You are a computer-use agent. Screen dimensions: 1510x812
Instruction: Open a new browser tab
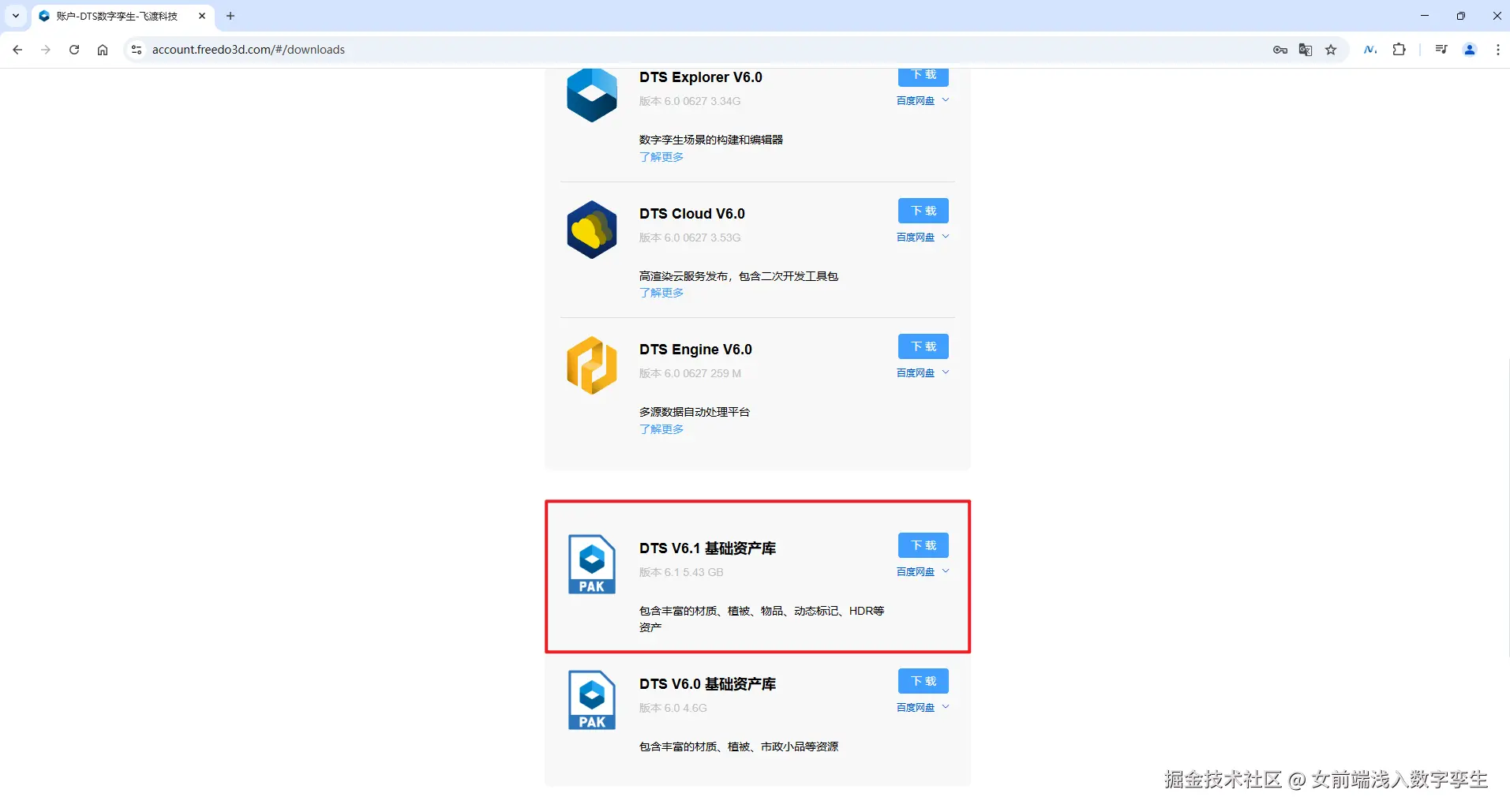tap(230, 16)
